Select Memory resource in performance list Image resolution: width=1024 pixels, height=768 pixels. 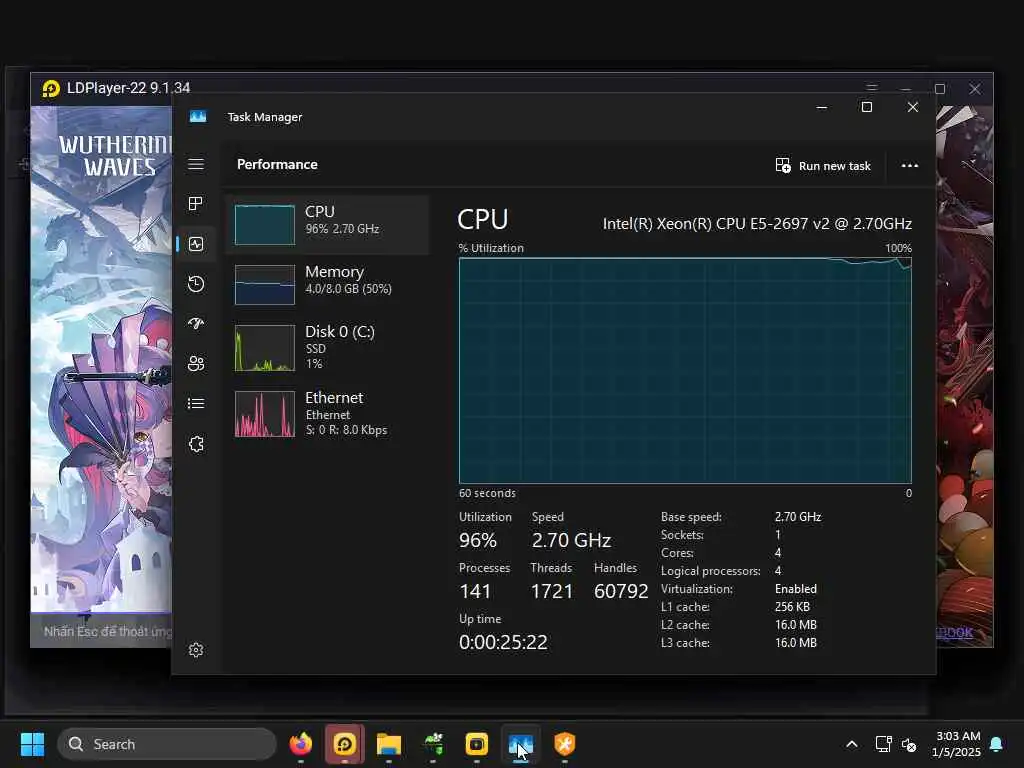327,284
